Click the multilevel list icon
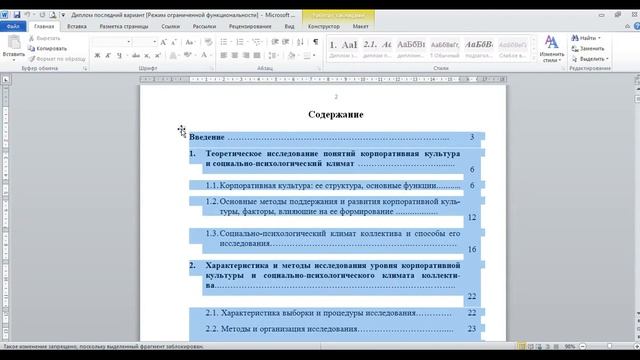 256,42
